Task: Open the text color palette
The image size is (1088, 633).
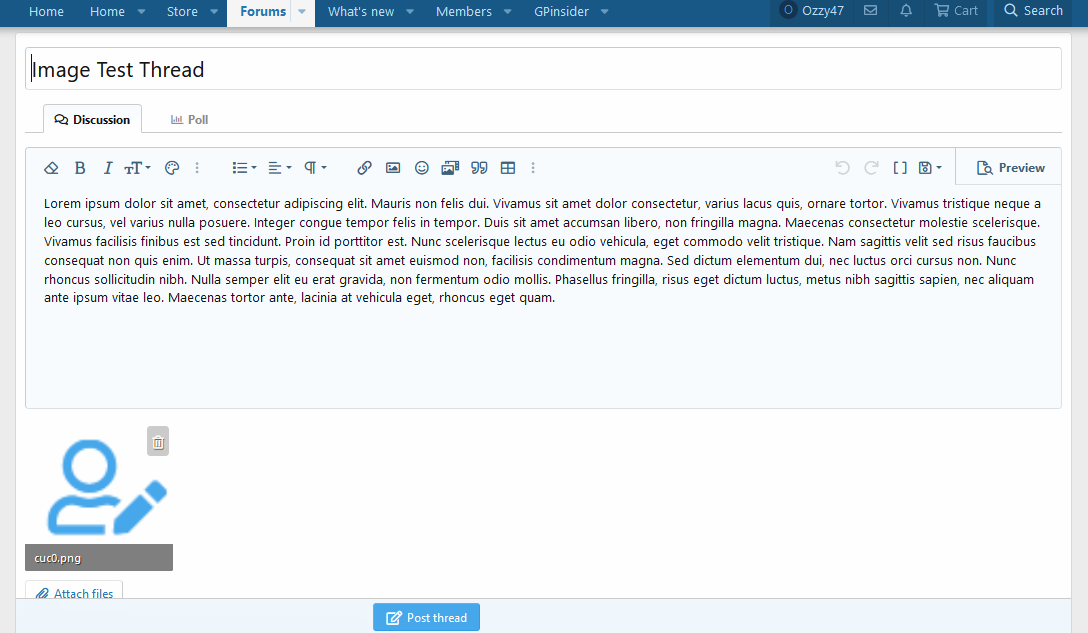Action: [171, 168]
